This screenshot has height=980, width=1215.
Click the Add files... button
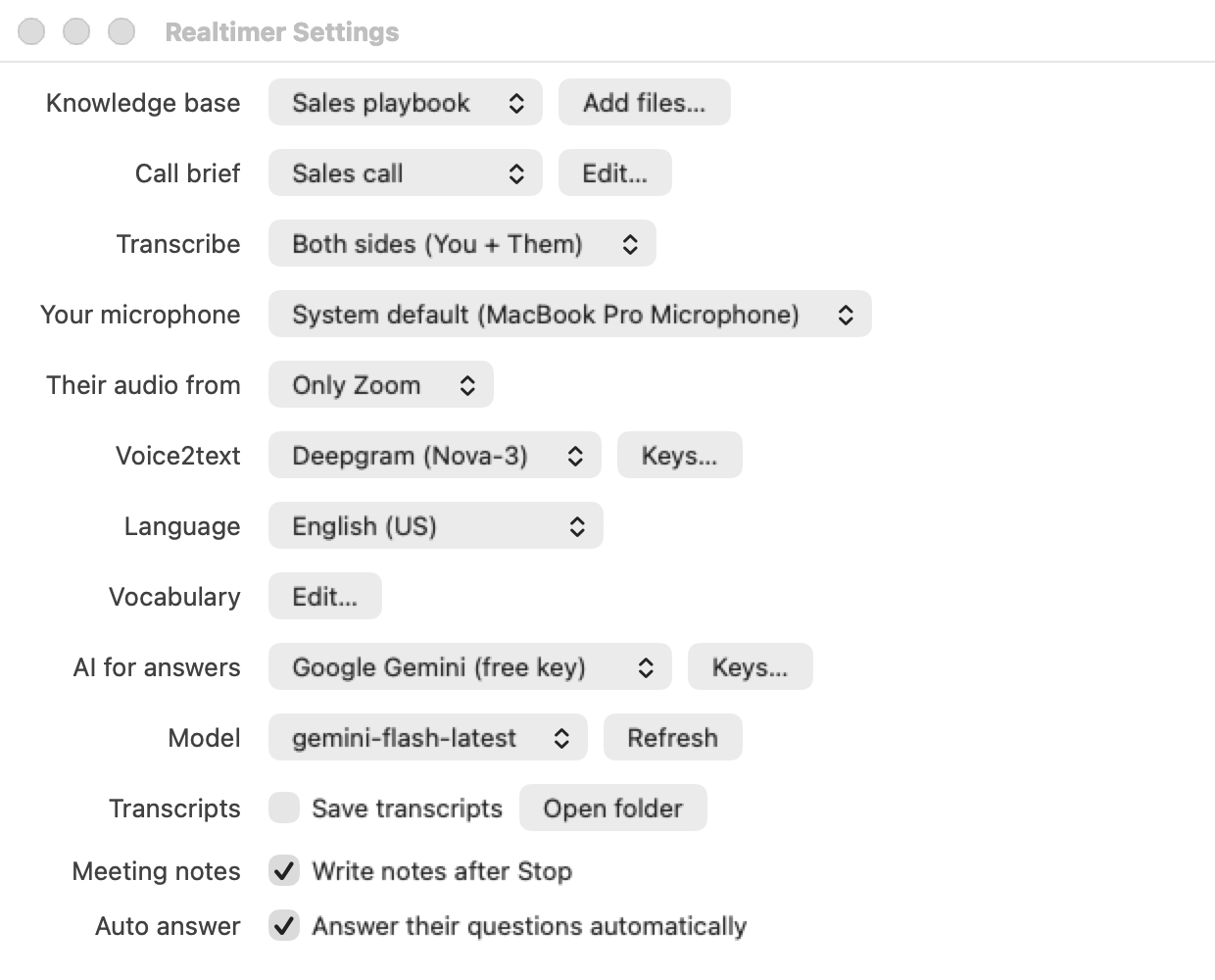tap(644, 103)
